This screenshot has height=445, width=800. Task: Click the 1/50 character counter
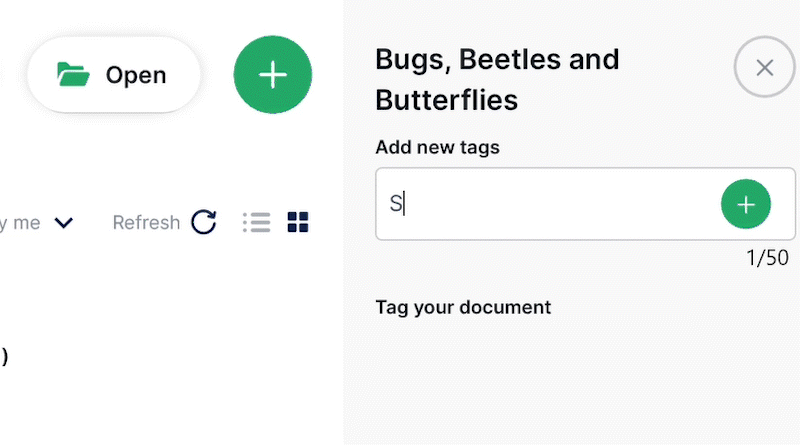767,258
